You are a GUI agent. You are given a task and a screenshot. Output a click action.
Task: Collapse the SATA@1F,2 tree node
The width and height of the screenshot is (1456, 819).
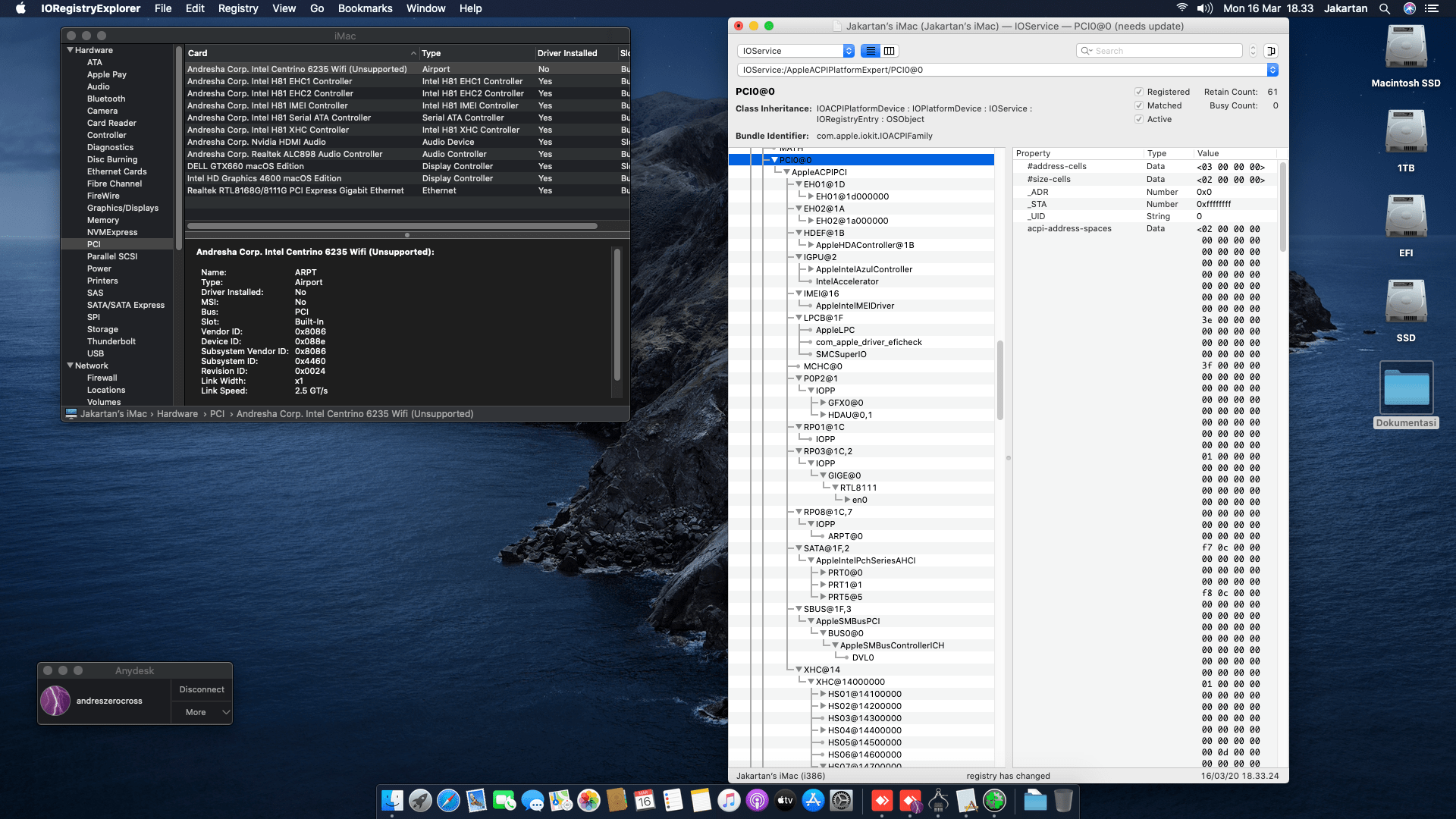pos(799,548)
